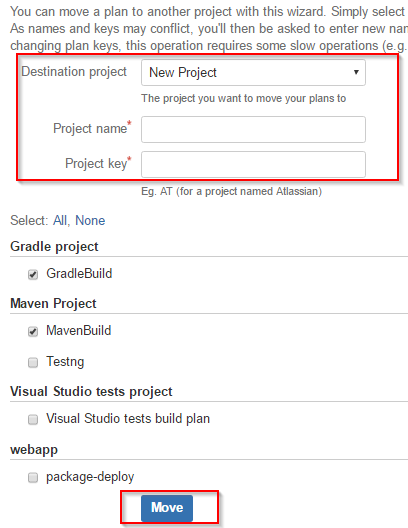Select None plans link
The image size is (408, 528).
click(90, 221)
